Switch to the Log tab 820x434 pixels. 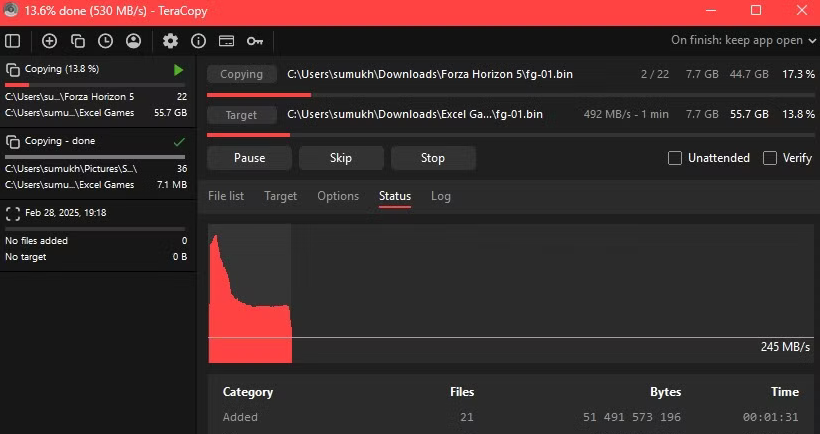pos(441,196)
